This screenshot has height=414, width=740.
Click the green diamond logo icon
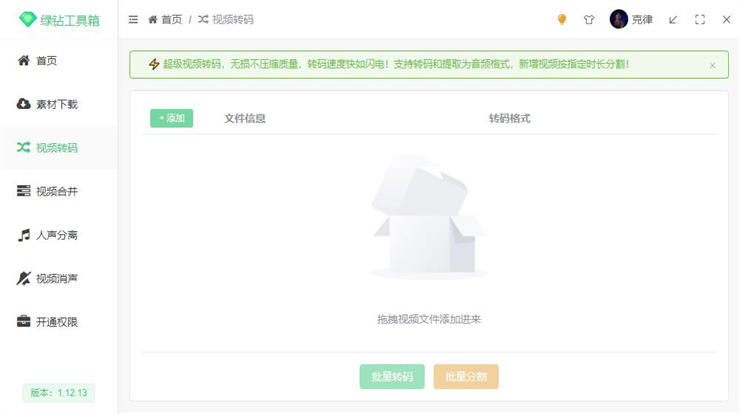tap(27, 19)
